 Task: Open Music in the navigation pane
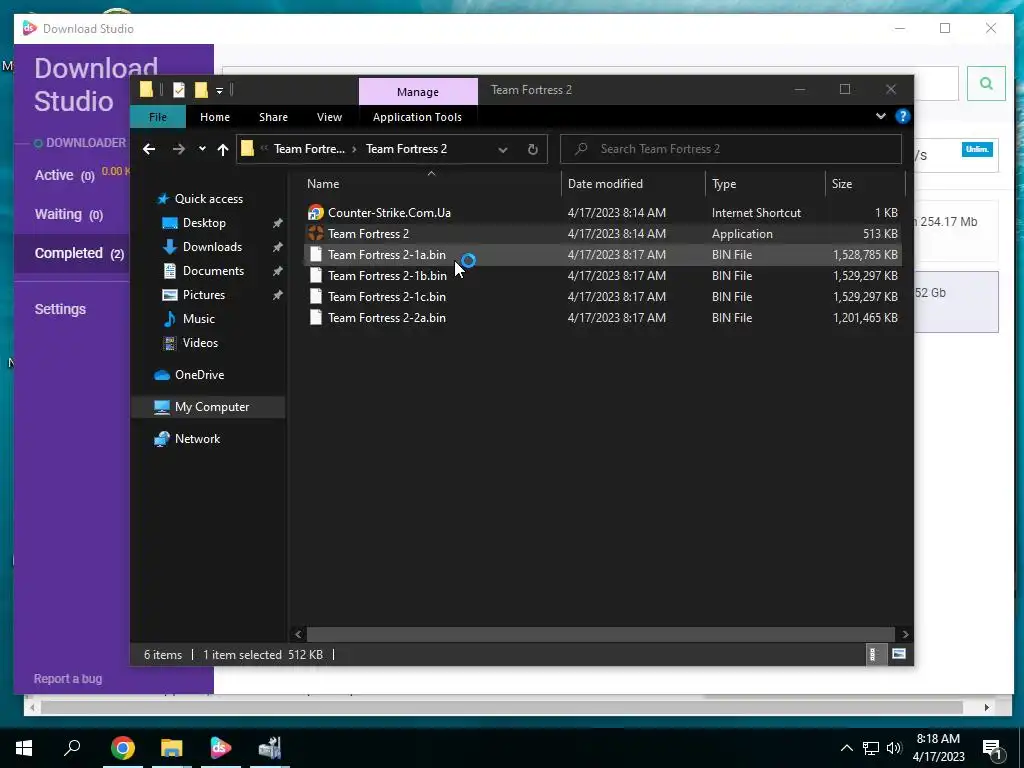tap(199, 319)
